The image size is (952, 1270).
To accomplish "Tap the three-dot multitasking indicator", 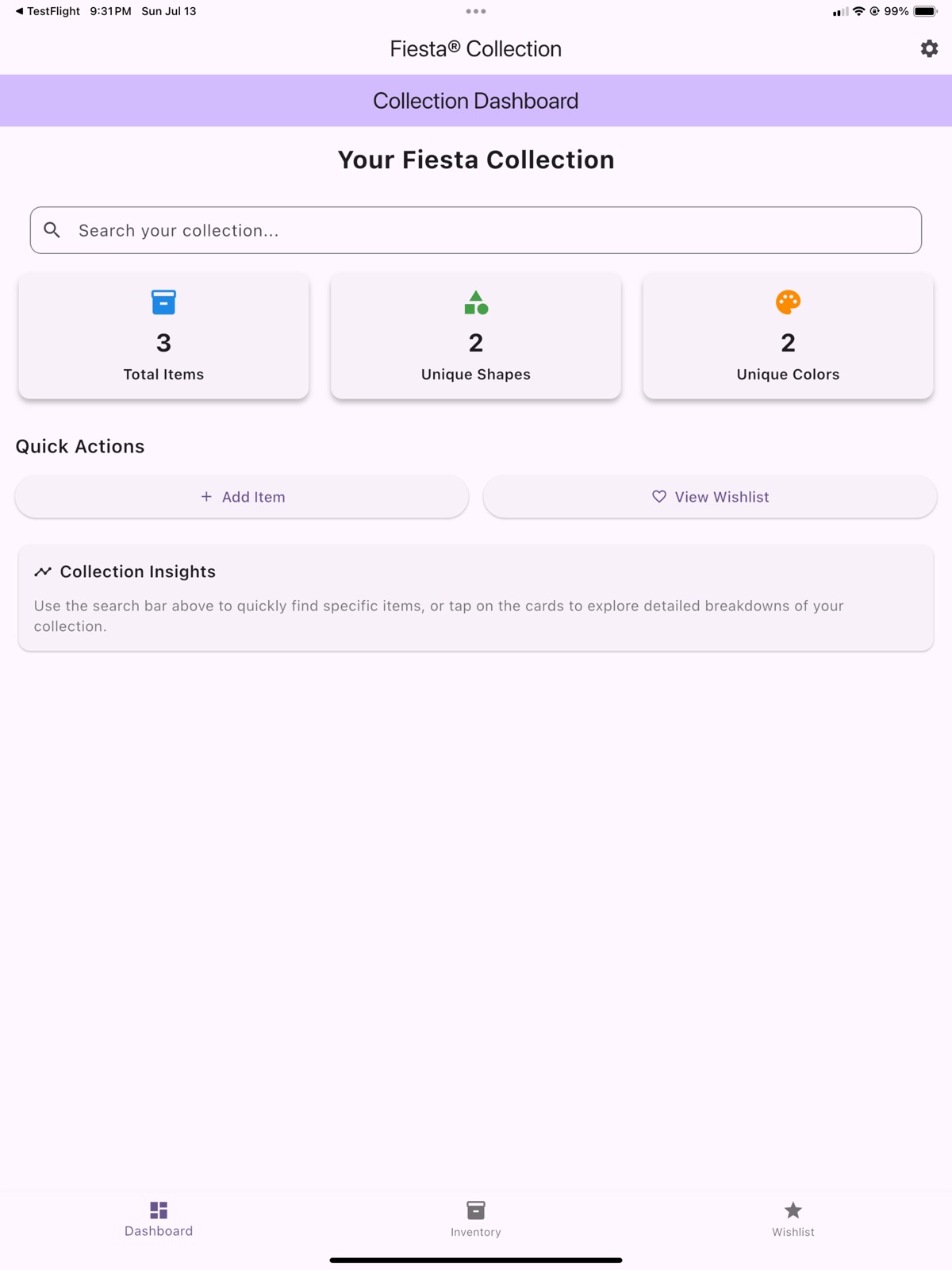I will pyautogui.click(x=476, y=11).
